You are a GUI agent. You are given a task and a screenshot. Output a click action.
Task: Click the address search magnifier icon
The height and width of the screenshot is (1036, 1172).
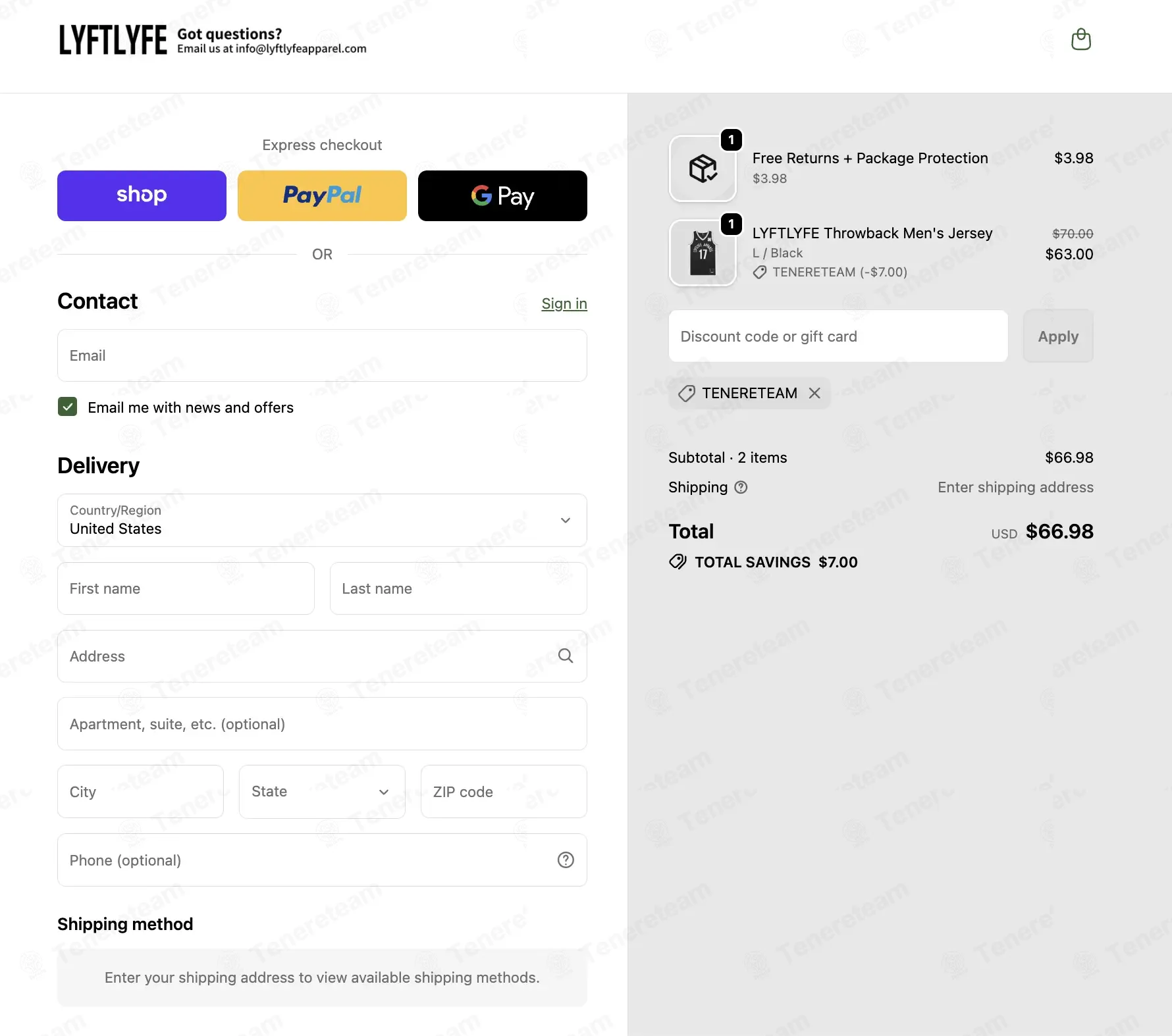click(566, 656)
